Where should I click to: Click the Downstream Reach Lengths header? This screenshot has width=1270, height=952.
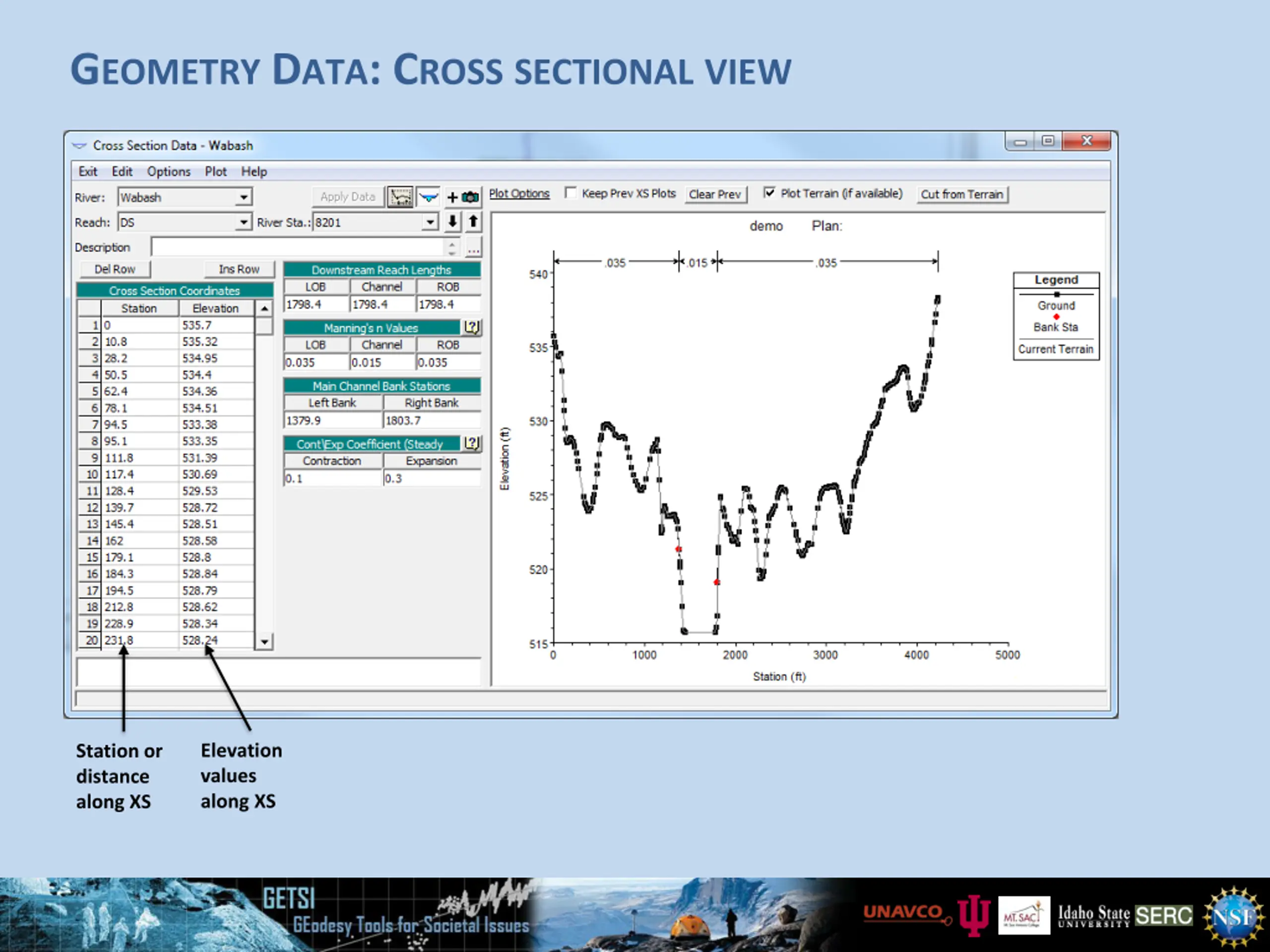pyautogui.click(x=382, y=270)
